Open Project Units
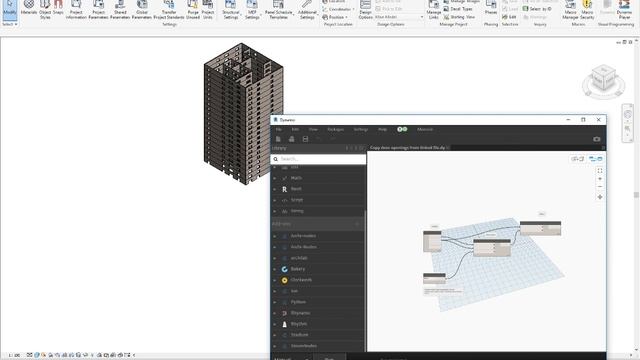The height and width of the screenshot is (360, 640). click(208, 9)
